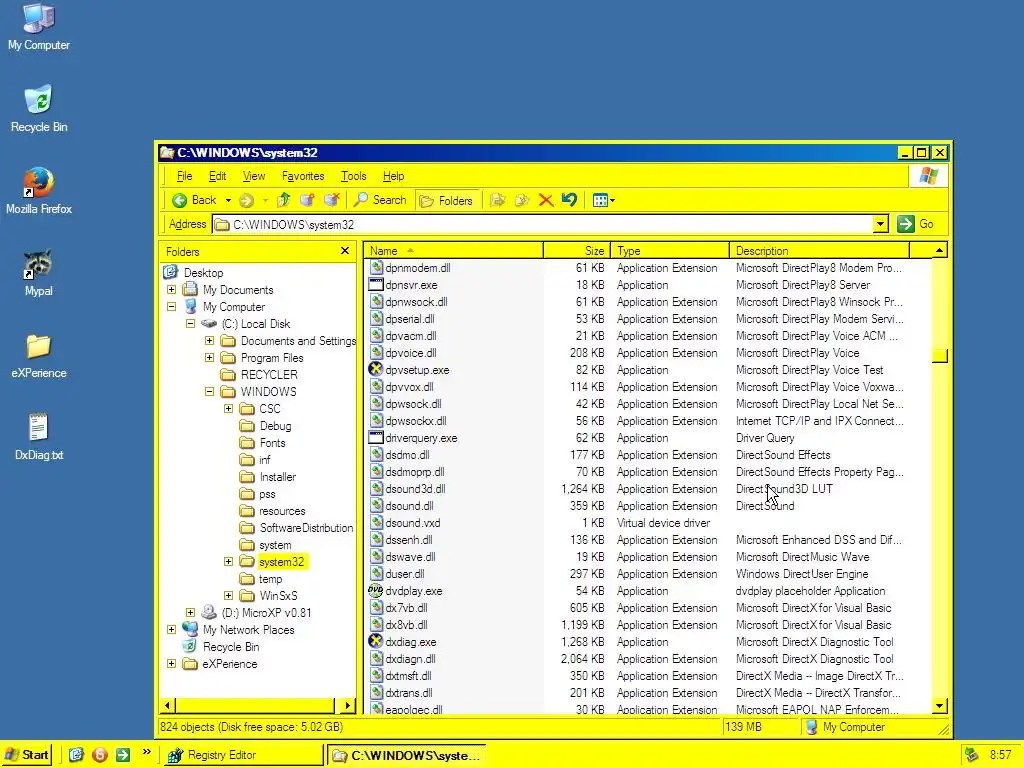Image resolution: width=1024 pixels, height=768 pixels.
Task: Click the network tray icon near clock
Action: [972, 755]
